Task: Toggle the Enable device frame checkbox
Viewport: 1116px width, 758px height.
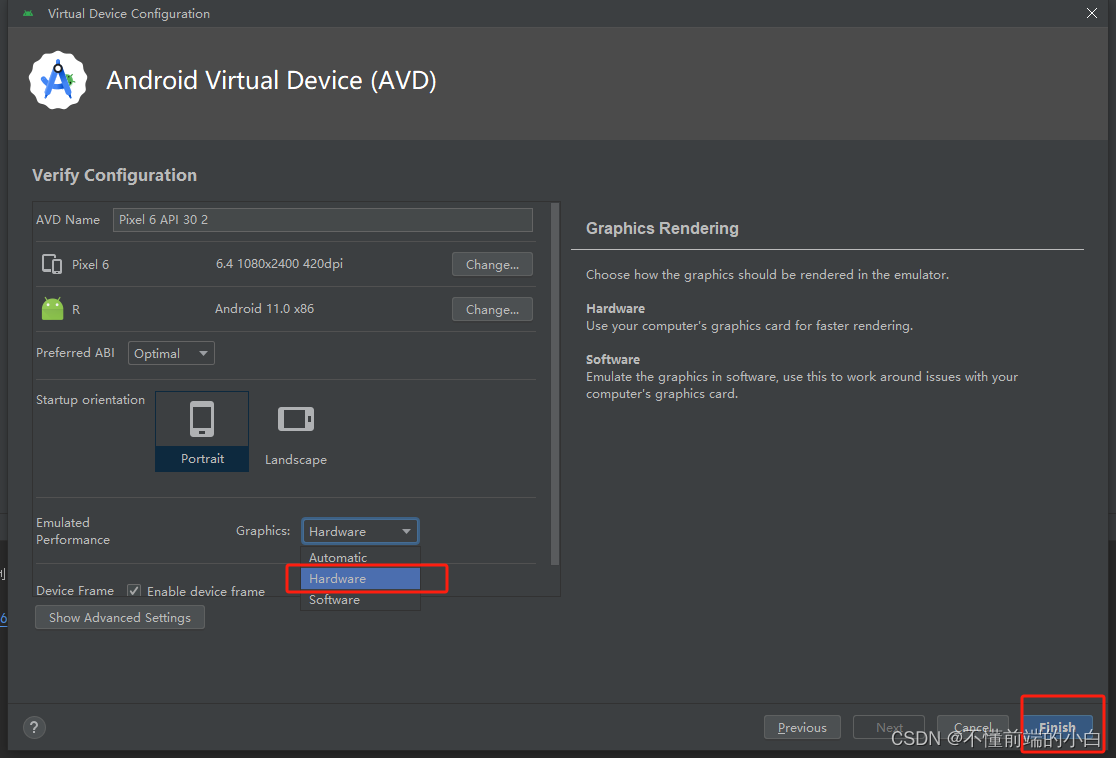Action: [x=134, y=590]
